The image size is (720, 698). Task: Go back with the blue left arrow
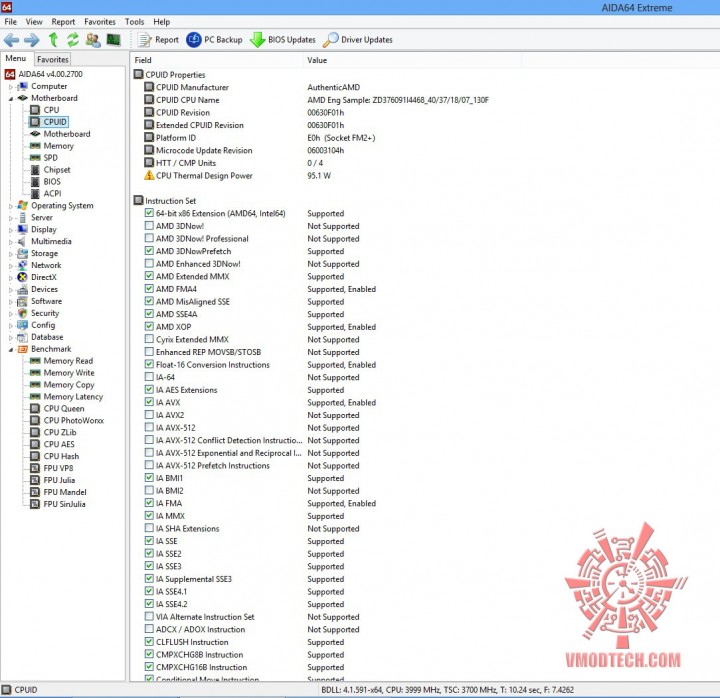pos(11,40)
